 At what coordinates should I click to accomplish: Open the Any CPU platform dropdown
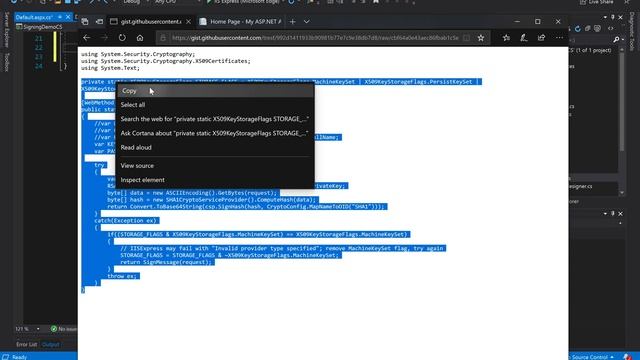coord(177,2)
